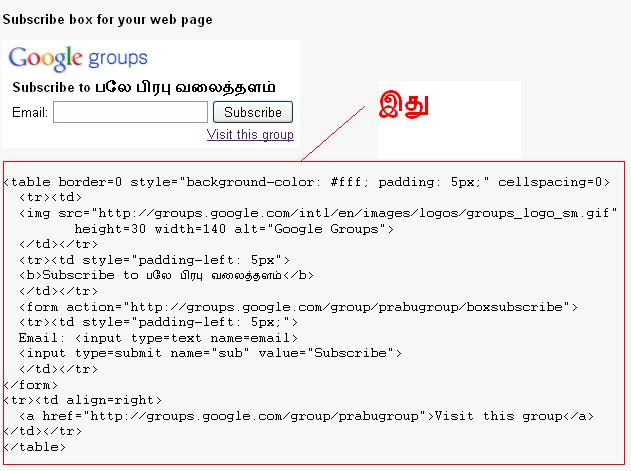Click the closing </table> code line
Viewport: 631px width, 471px height.
pos(35,447)
